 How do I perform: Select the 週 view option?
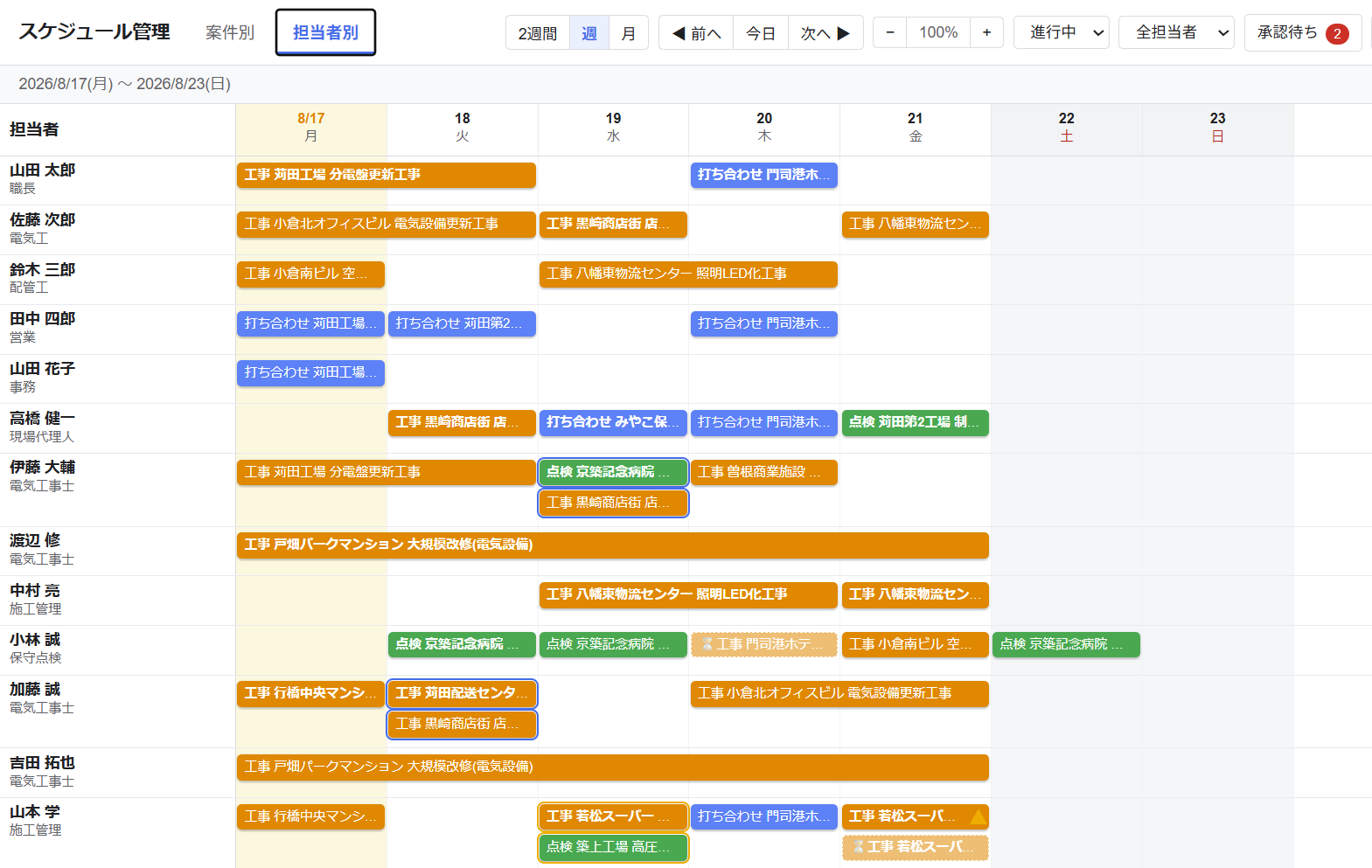click(589, 33)
